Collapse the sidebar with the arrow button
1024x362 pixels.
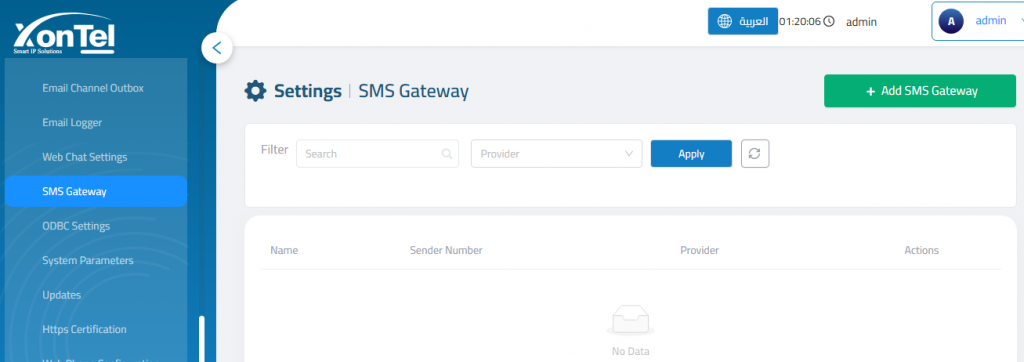(217, 48)
